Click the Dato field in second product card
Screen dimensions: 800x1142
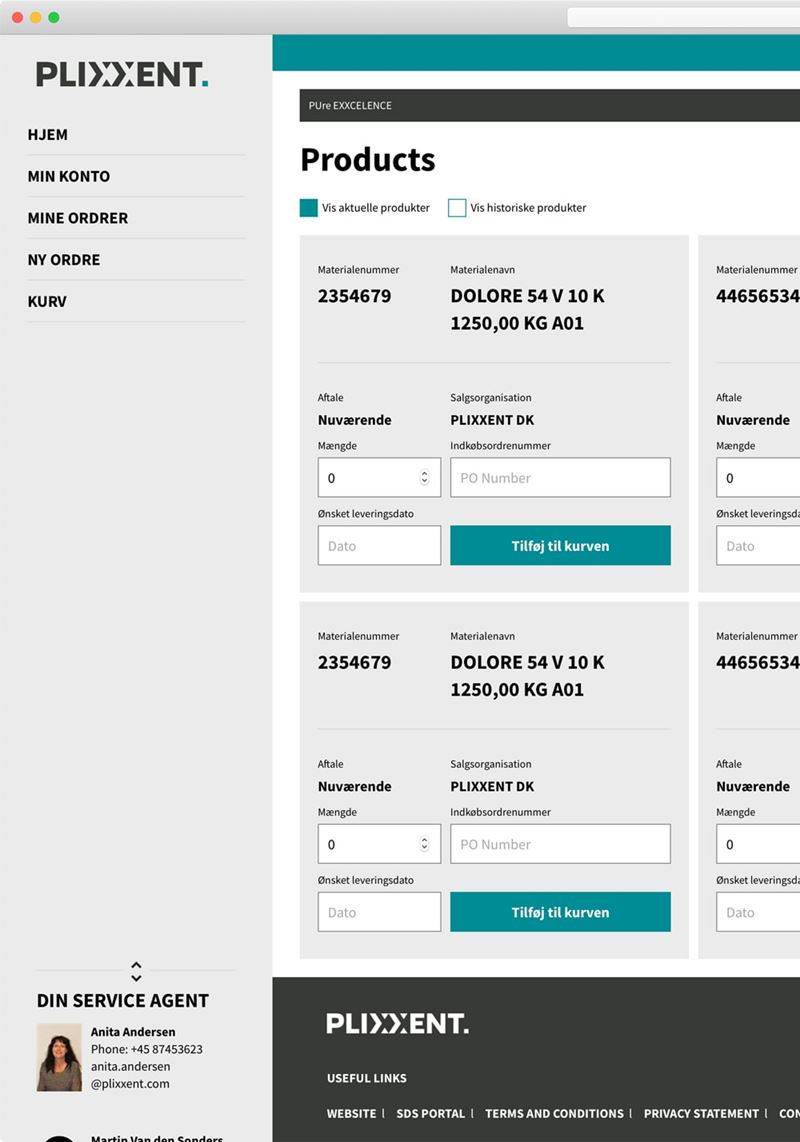[x=380, y=912]
